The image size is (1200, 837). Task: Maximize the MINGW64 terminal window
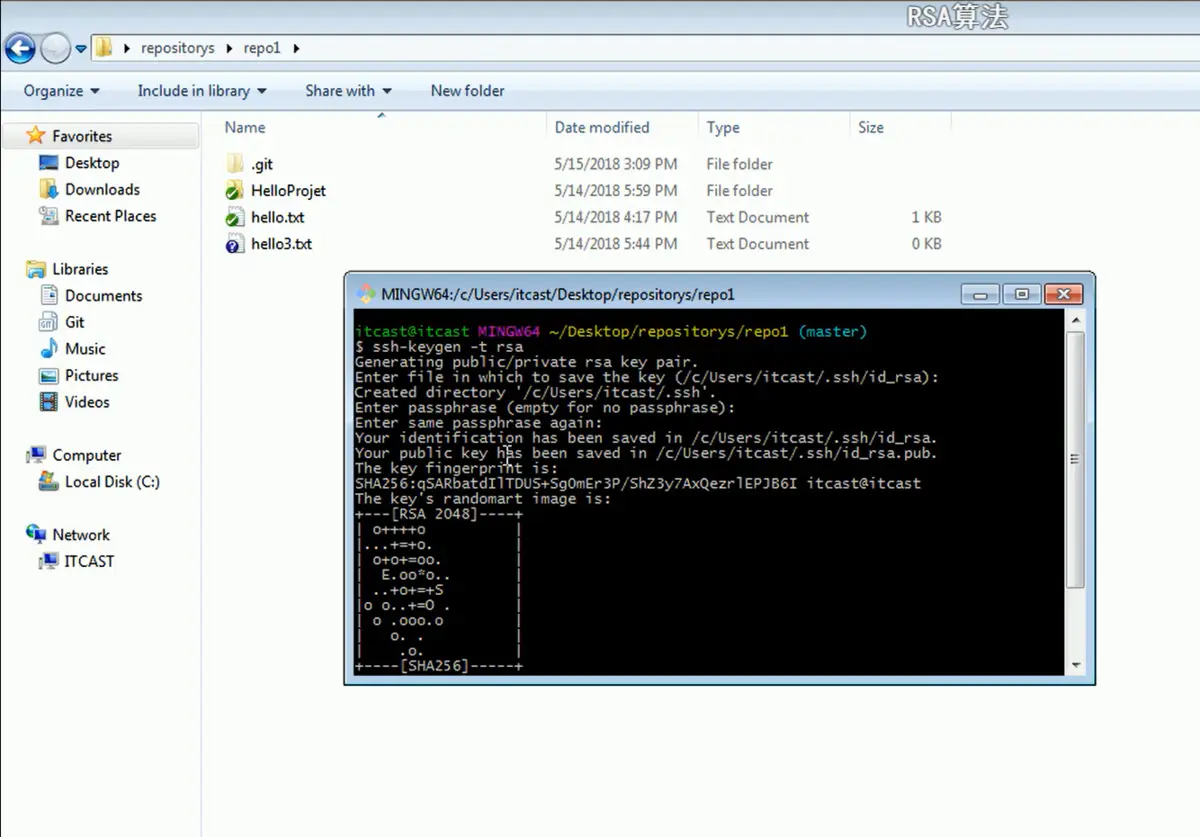(x=1021, y=294)
